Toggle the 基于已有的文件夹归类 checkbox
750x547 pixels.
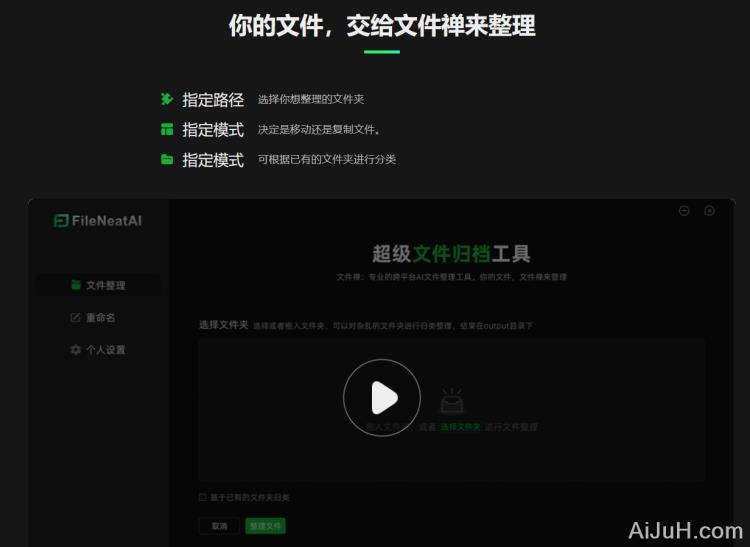click(202, 497)
